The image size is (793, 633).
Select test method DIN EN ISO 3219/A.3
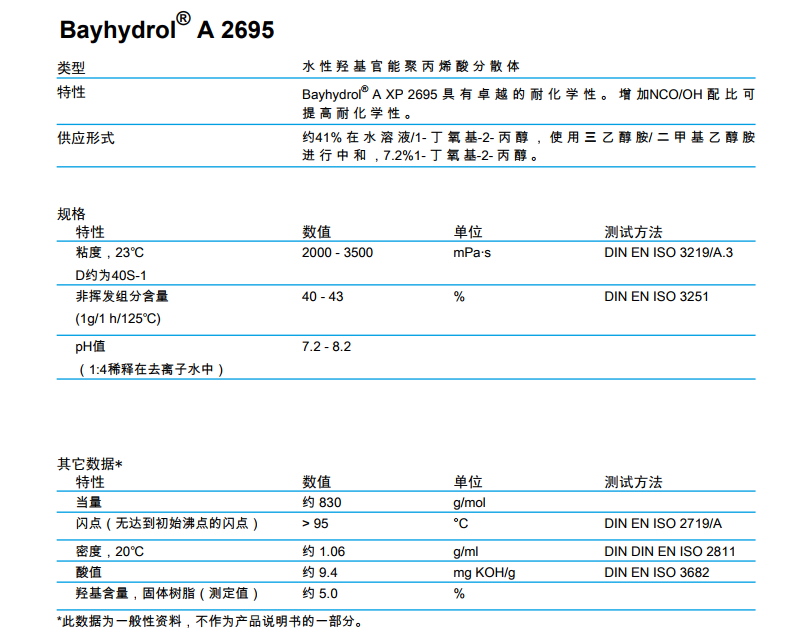click(x=668, y=253)
